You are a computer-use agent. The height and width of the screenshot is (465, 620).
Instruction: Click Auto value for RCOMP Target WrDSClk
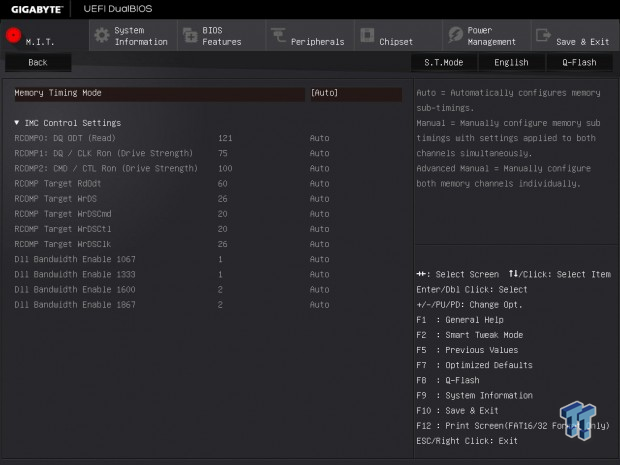click(319, 244)
